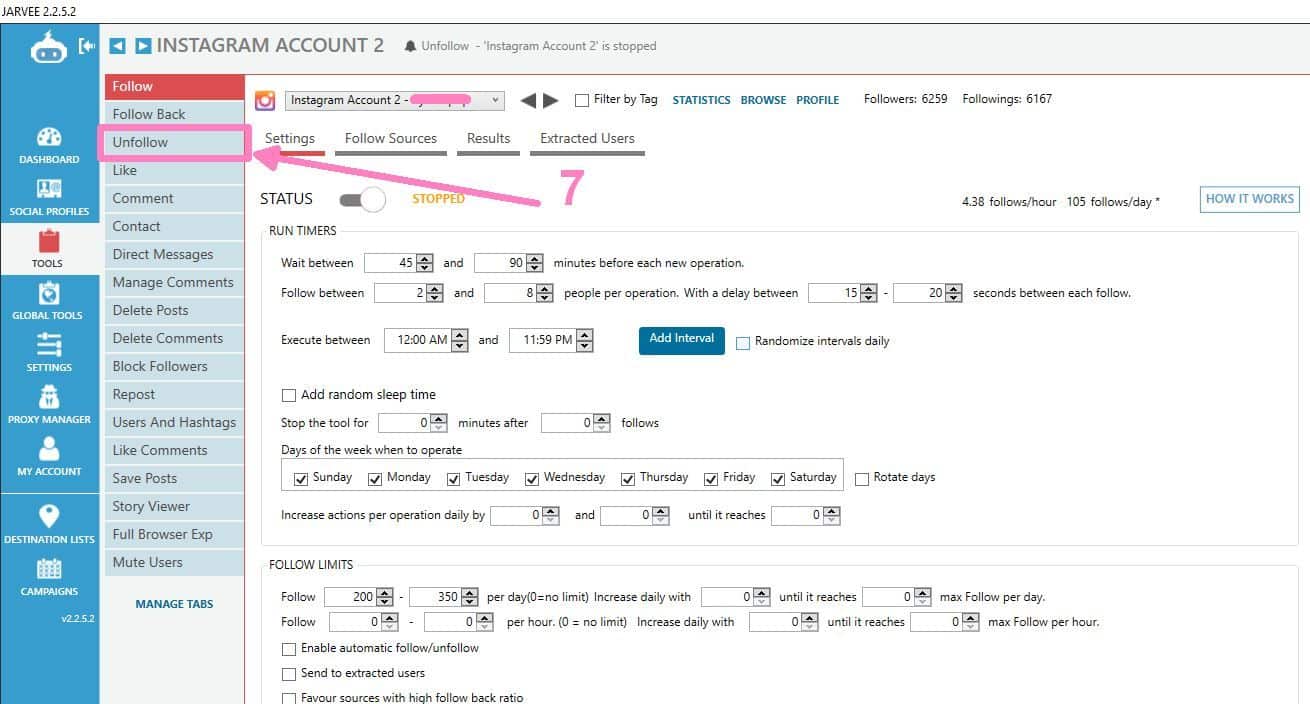This screenshot has width=1310, height=704.
Task: Go to previous tool using blue left-arrow icon
Action: click(x=118, y=46)
